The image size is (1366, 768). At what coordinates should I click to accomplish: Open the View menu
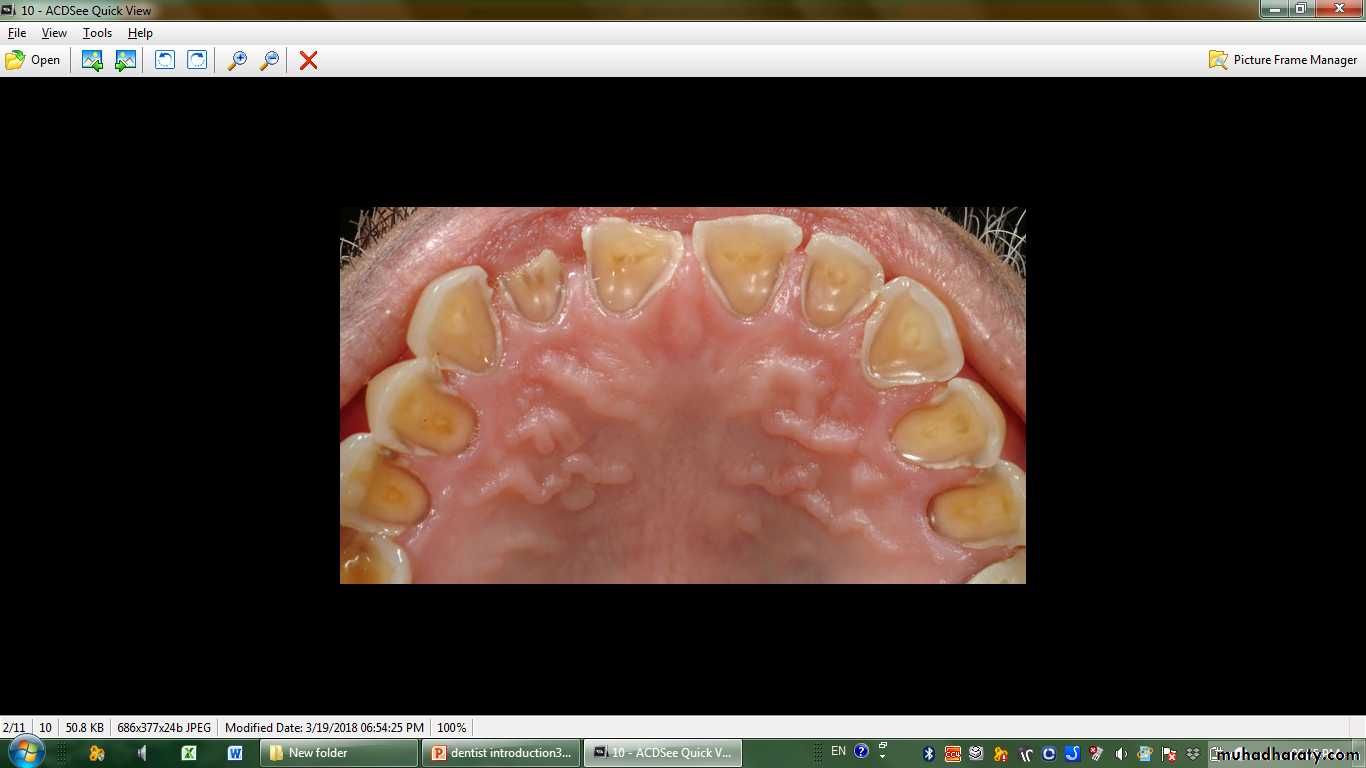click(x=54, y=33)
